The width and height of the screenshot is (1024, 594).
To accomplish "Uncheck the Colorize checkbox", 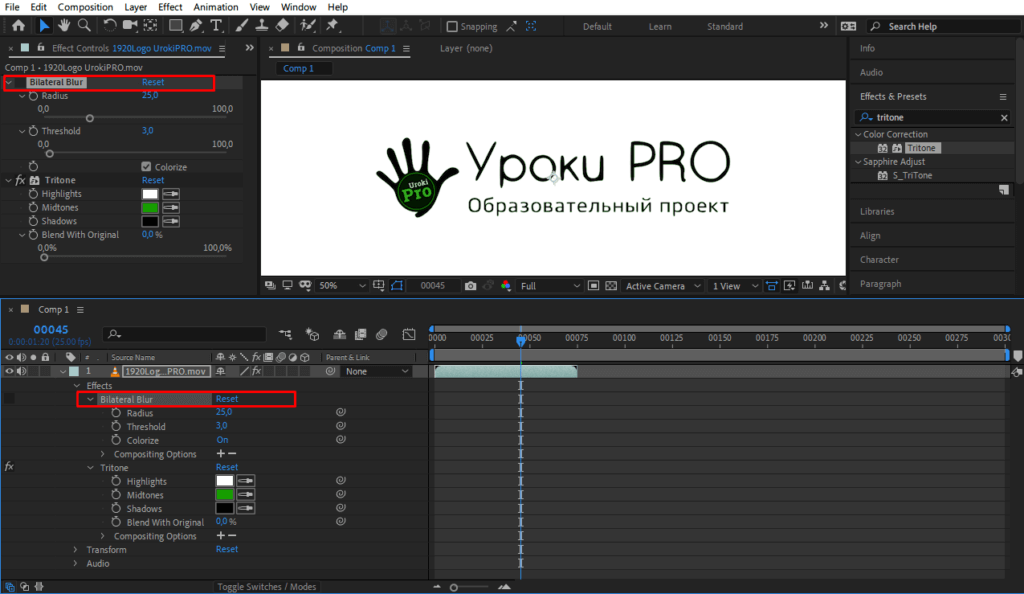I will (x=146, y=167).
